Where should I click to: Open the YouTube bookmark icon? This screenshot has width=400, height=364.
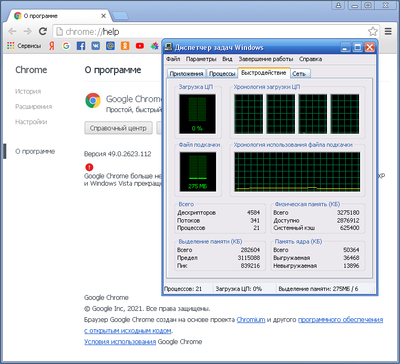tap(140, 46)
